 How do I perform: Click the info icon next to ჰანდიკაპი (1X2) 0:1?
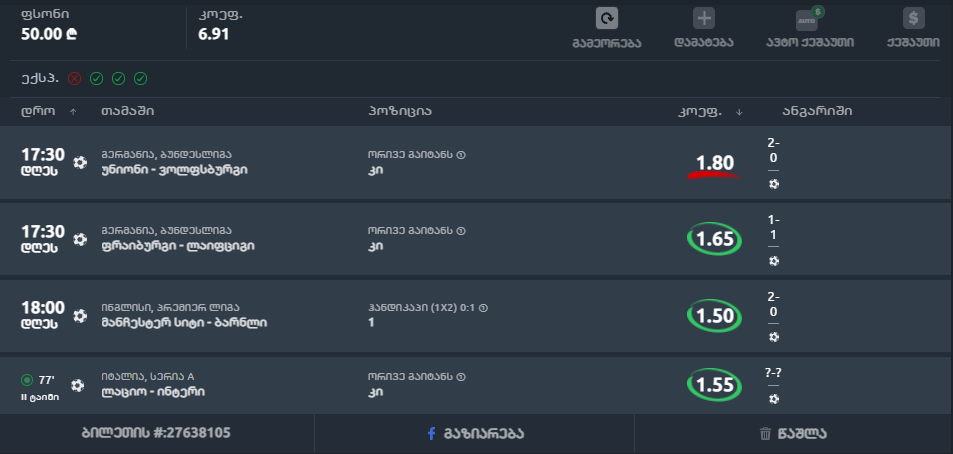pos(483,308)
